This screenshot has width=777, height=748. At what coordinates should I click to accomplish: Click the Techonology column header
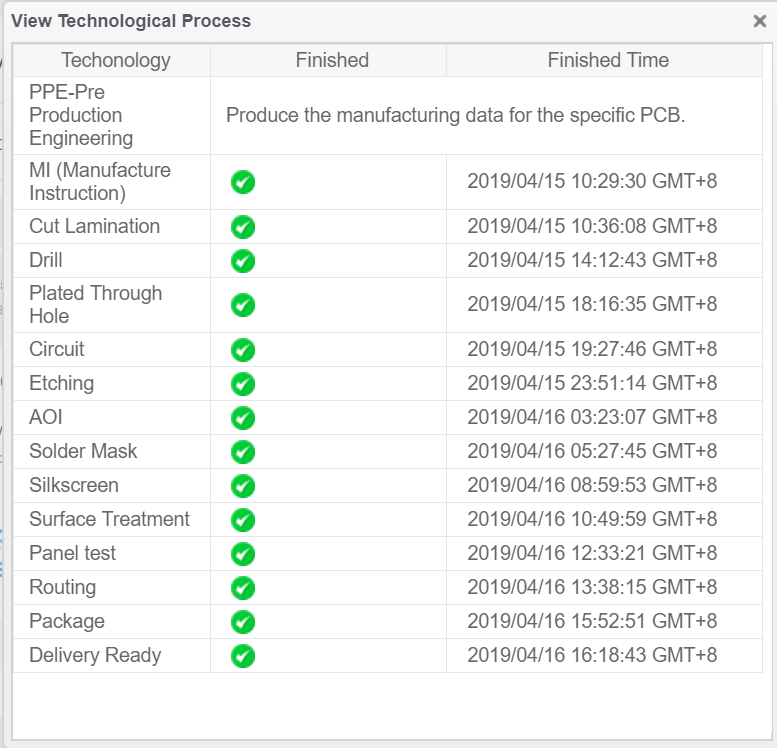point(116,60)
